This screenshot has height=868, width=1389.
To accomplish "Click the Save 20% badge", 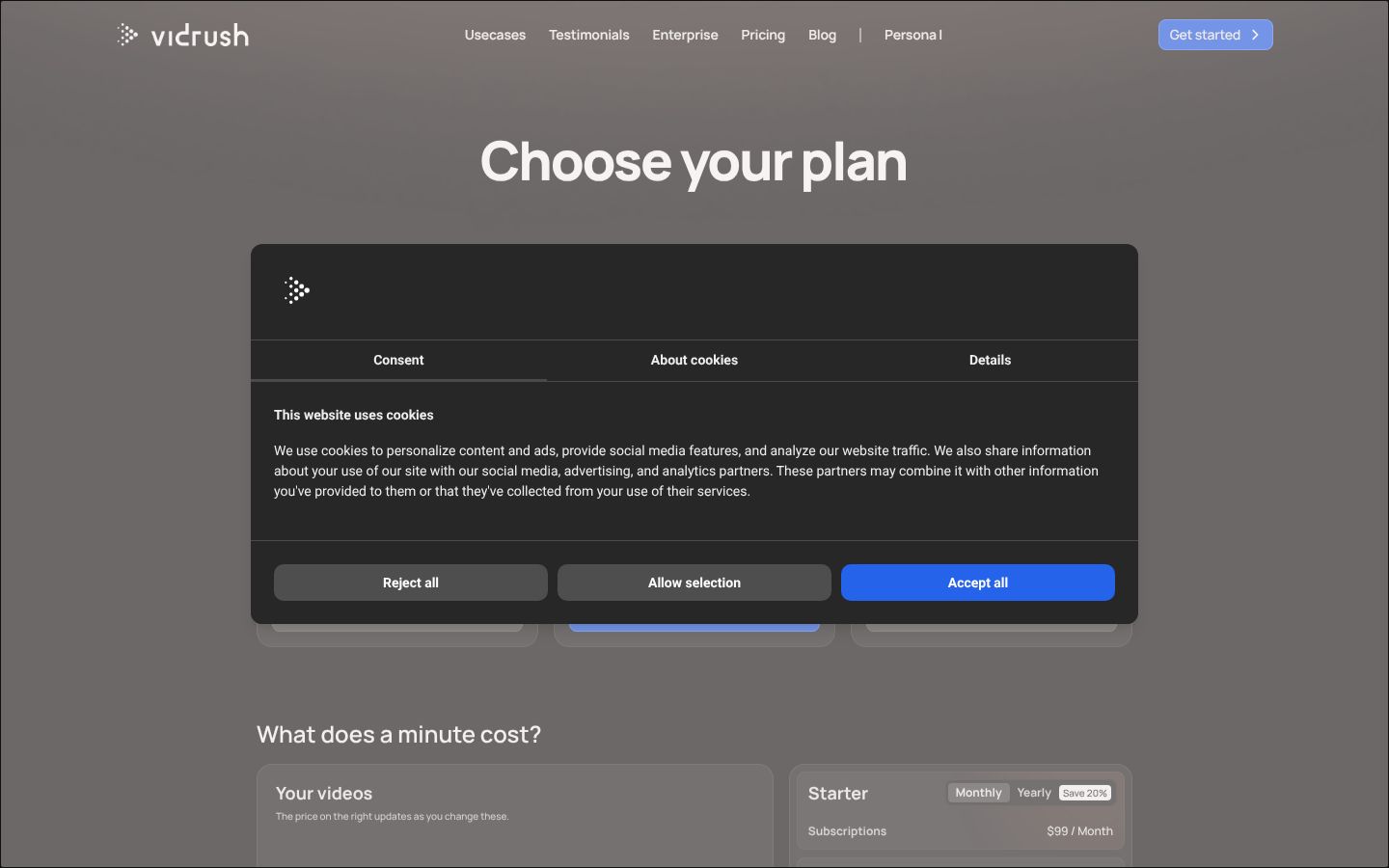I will [1085, 793].
